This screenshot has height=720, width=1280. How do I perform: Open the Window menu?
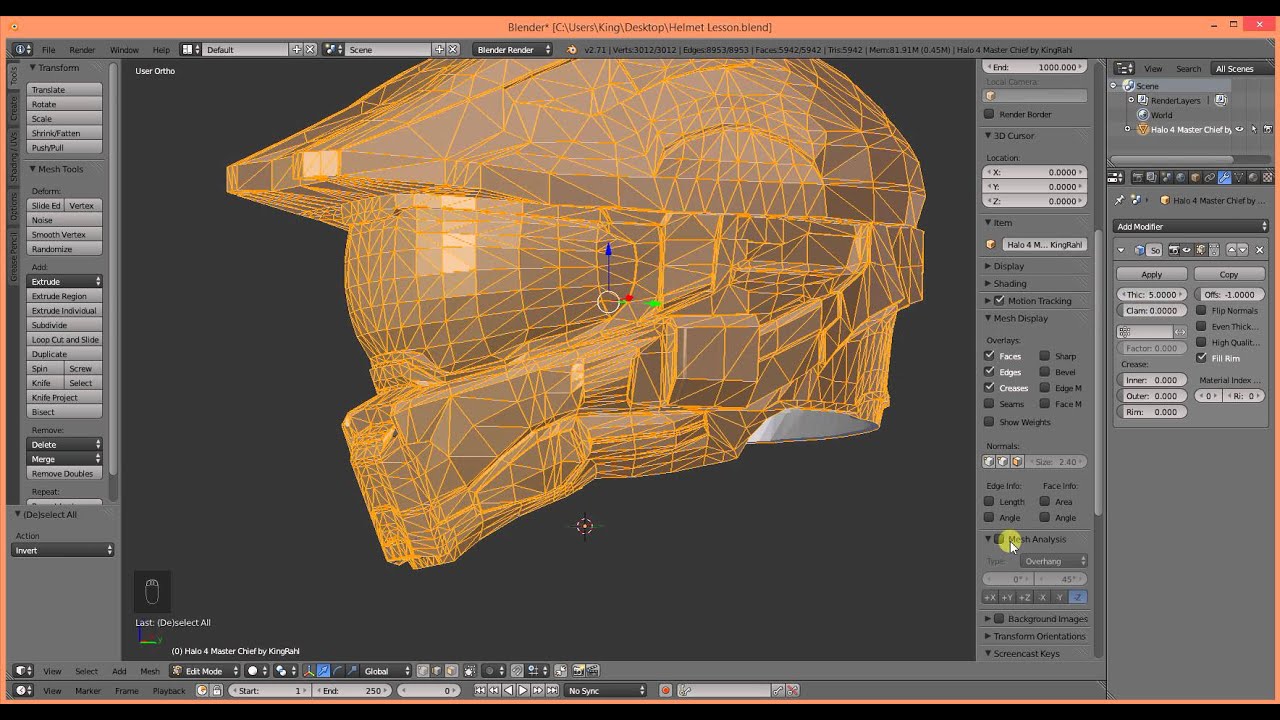click(124, 50)
